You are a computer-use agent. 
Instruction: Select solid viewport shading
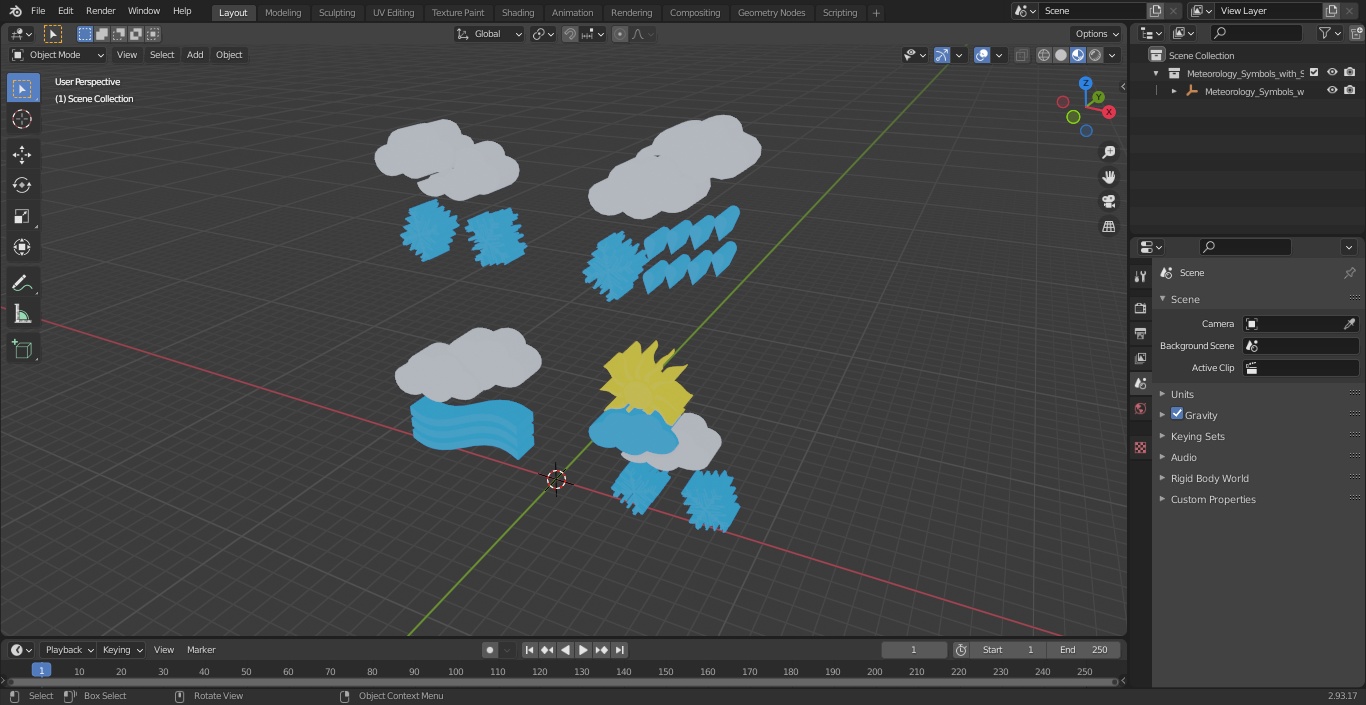click(x=1061, y=55)
